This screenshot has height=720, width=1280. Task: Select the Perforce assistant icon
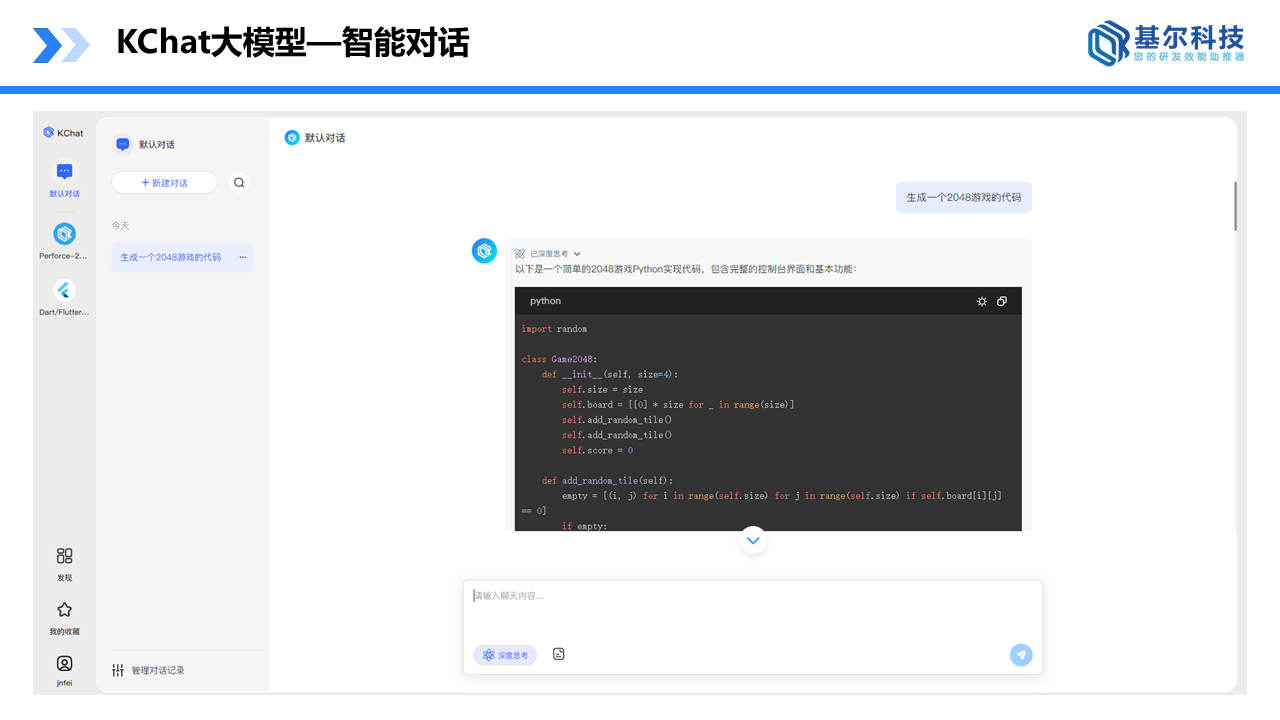pyautogui.click(x=64, y=234)
